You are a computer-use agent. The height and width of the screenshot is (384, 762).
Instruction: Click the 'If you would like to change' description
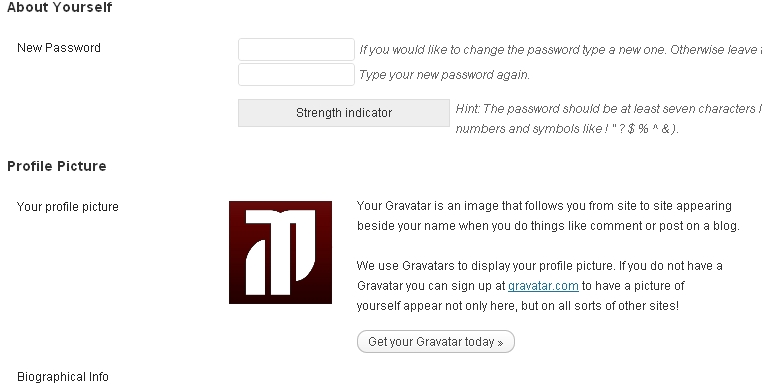tap(560, 50)
